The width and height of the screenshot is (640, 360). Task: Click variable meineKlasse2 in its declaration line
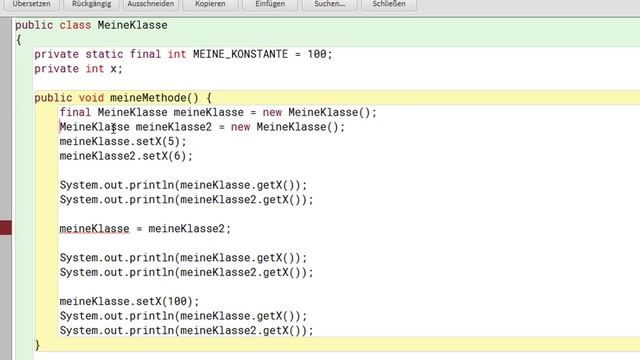pos(173,127)
